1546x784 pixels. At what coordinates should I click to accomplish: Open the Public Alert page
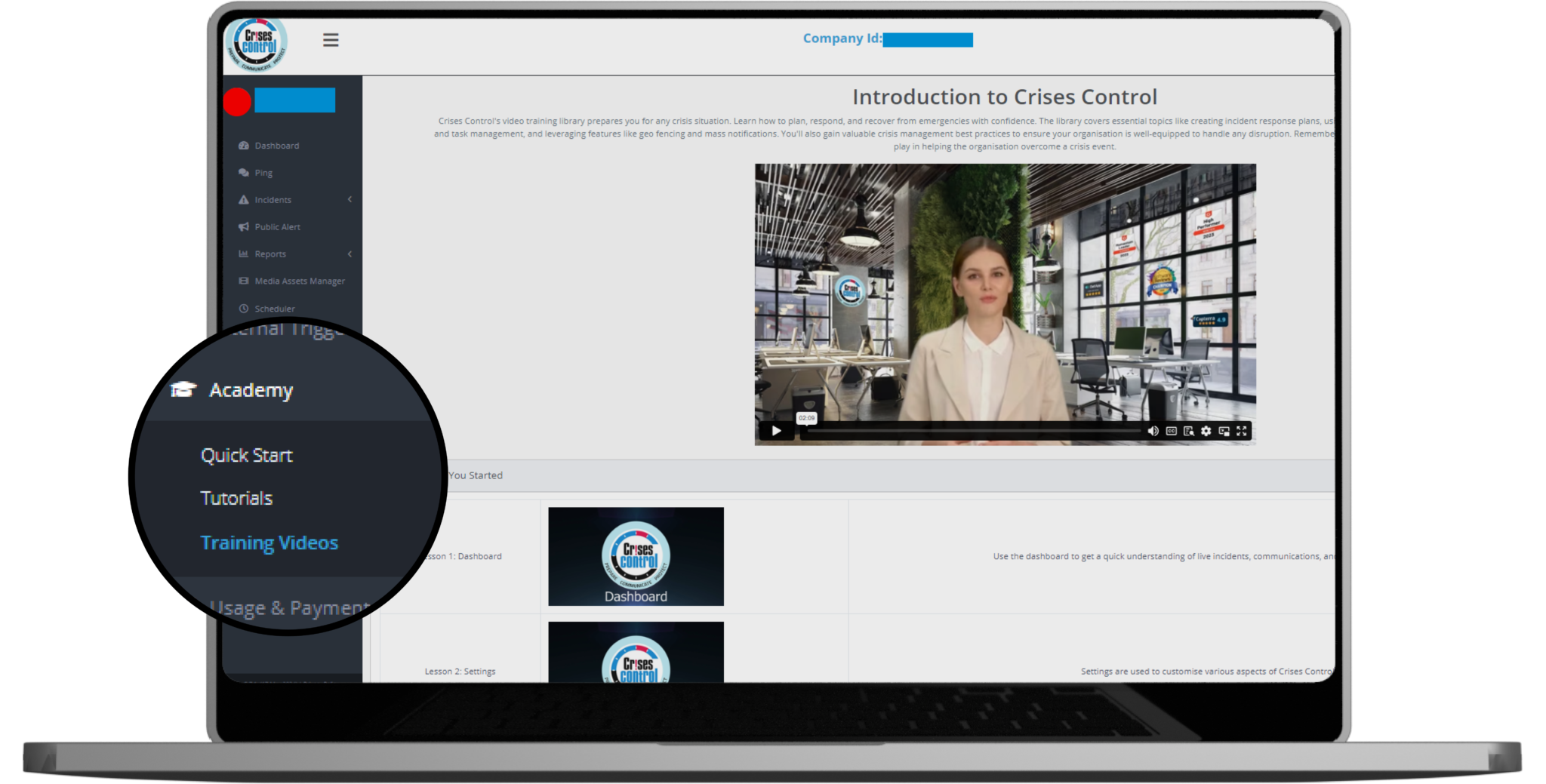[x=277, y=227]
